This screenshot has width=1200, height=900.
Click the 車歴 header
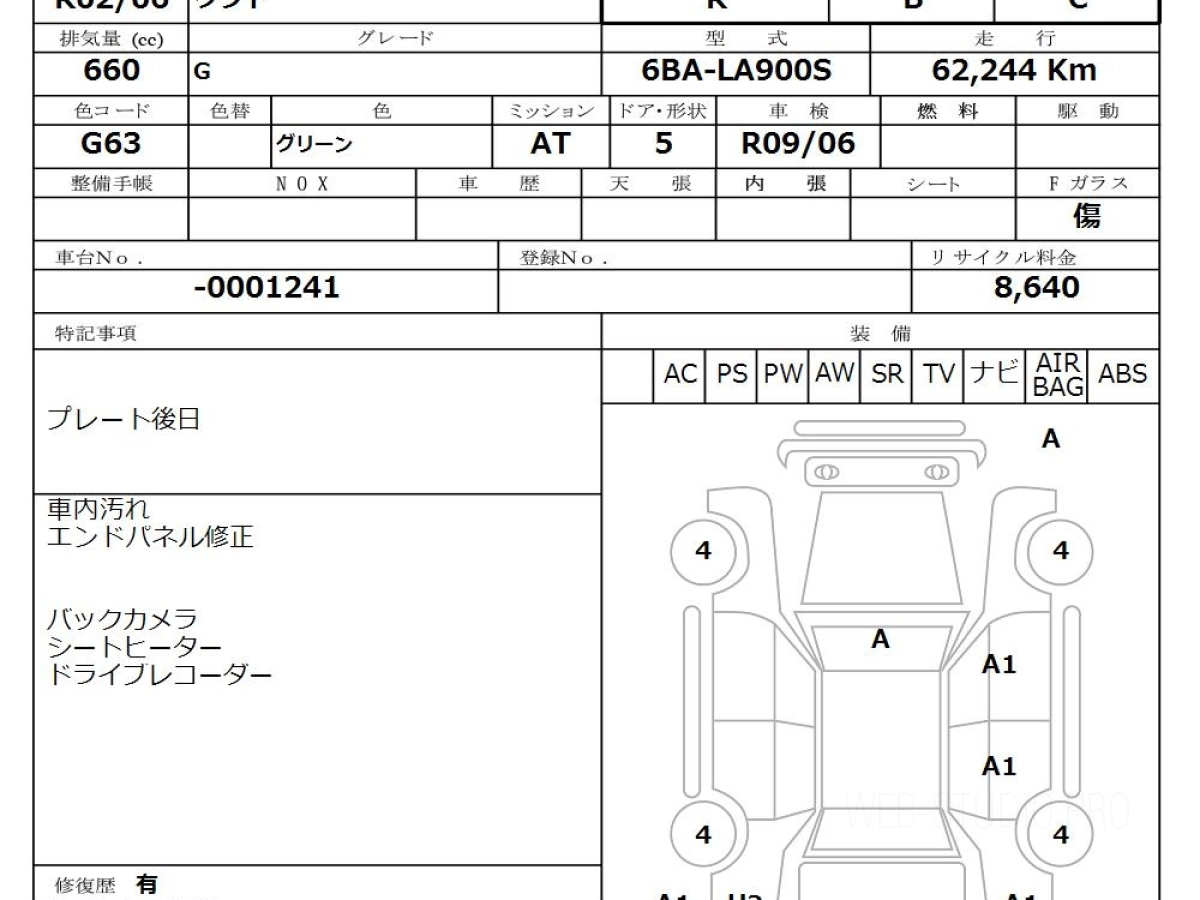tap(498, 183)
